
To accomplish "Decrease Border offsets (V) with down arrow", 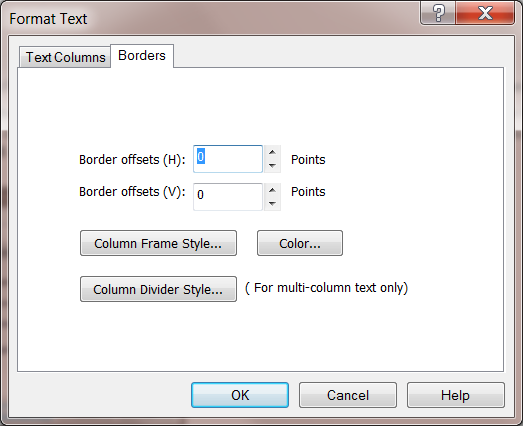I will coord(272,204).
